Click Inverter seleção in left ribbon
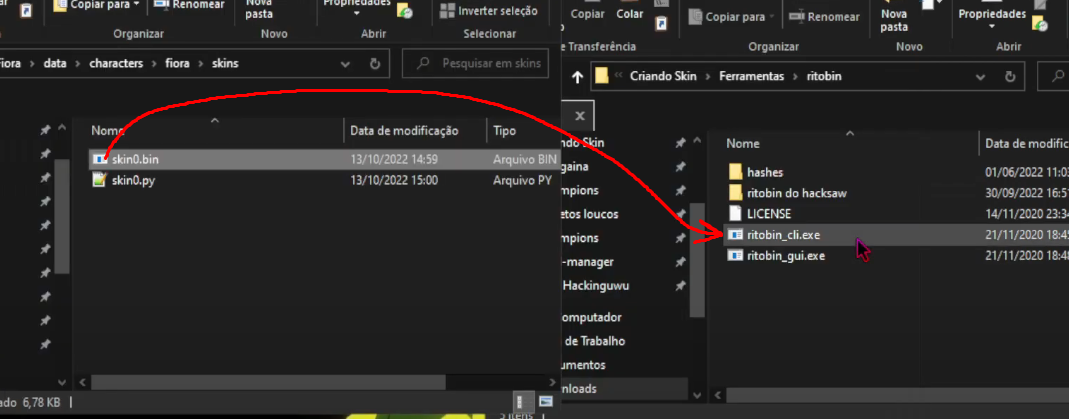 point(489,11)
